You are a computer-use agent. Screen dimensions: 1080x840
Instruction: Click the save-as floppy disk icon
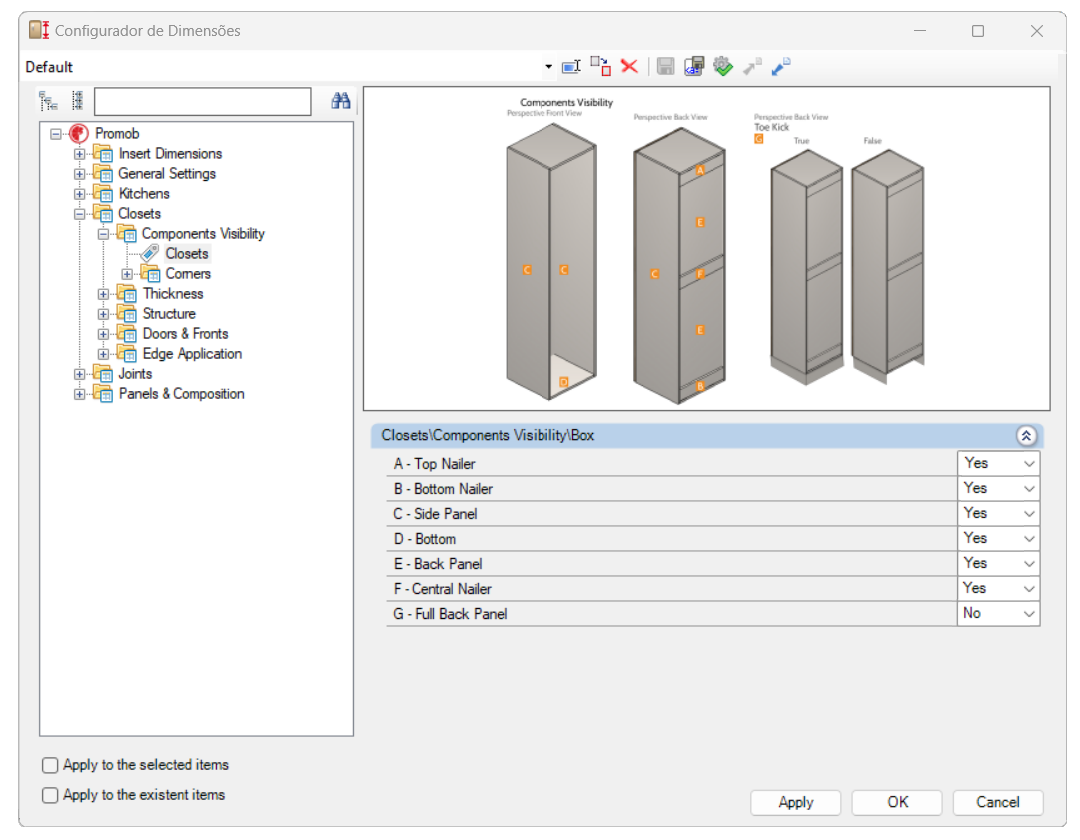(694, 67)
